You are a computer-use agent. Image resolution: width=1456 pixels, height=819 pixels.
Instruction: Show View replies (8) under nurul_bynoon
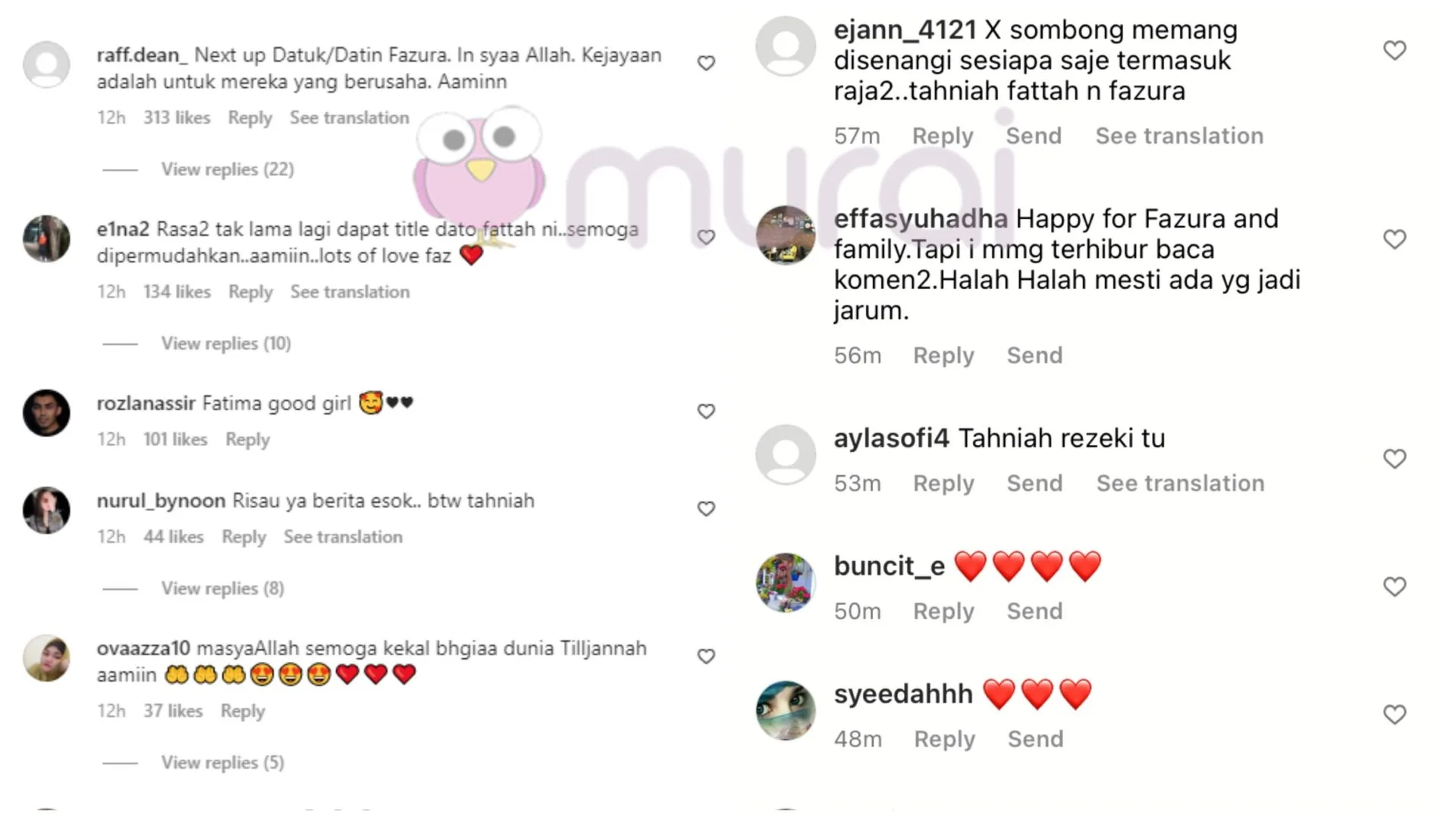222,588
